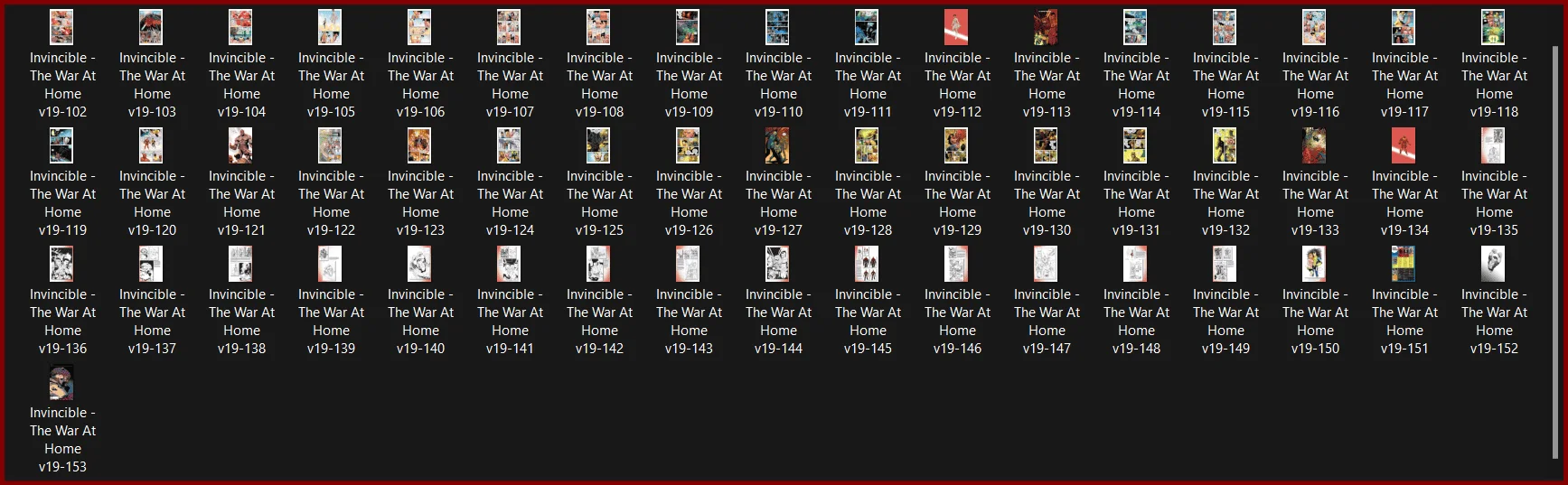The image size is (1568, 485).
Task: Click filename text ending v19-153
Action: click(x=62, y=440)
